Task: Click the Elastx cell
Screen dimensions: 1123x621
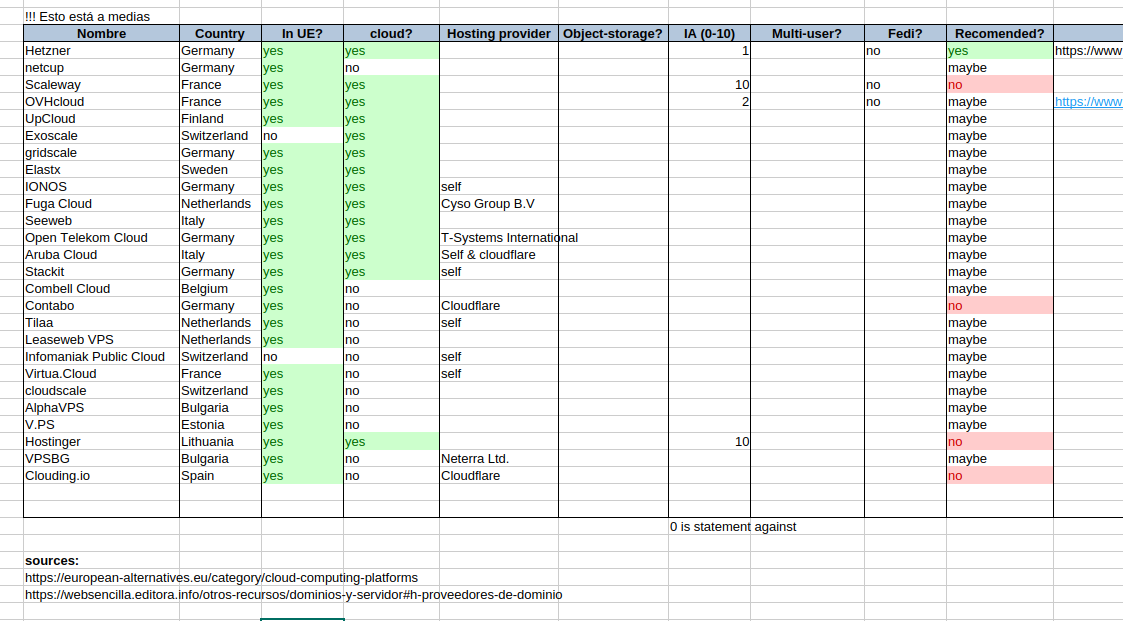Action: [x=101, y=170]
